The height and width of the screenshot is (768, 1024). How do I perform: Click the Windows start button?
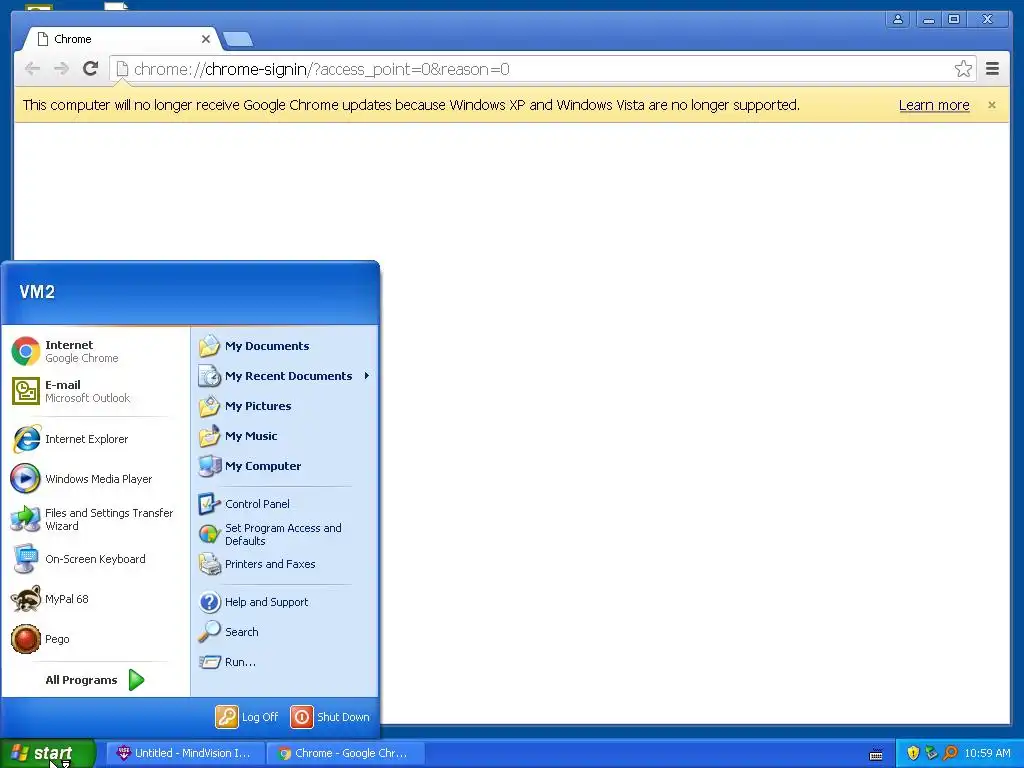point(48,753)
